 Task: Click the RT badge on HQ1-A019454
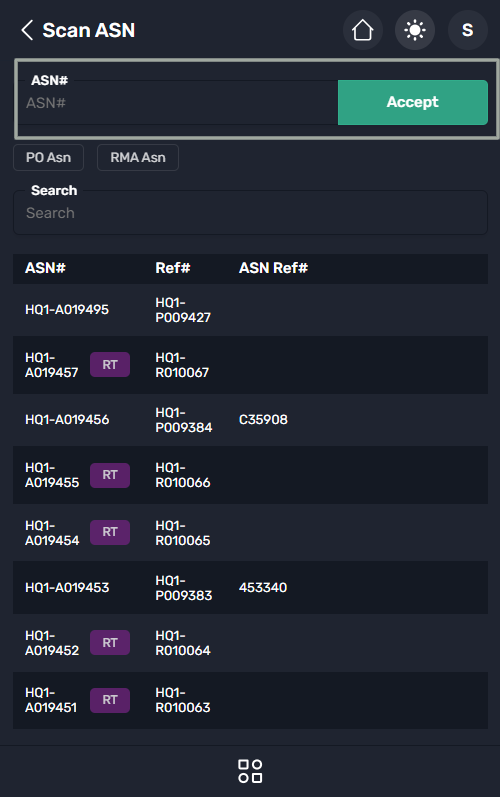pyautogui.click(x=110, y=532)
